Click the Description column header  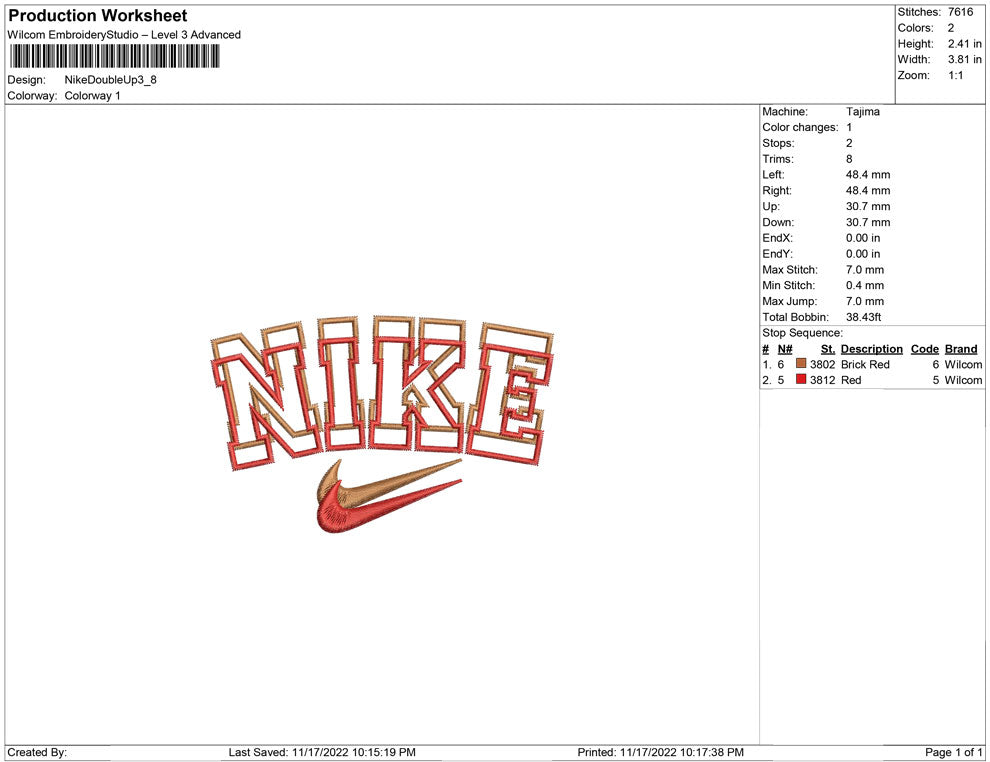tap(871, 348)
